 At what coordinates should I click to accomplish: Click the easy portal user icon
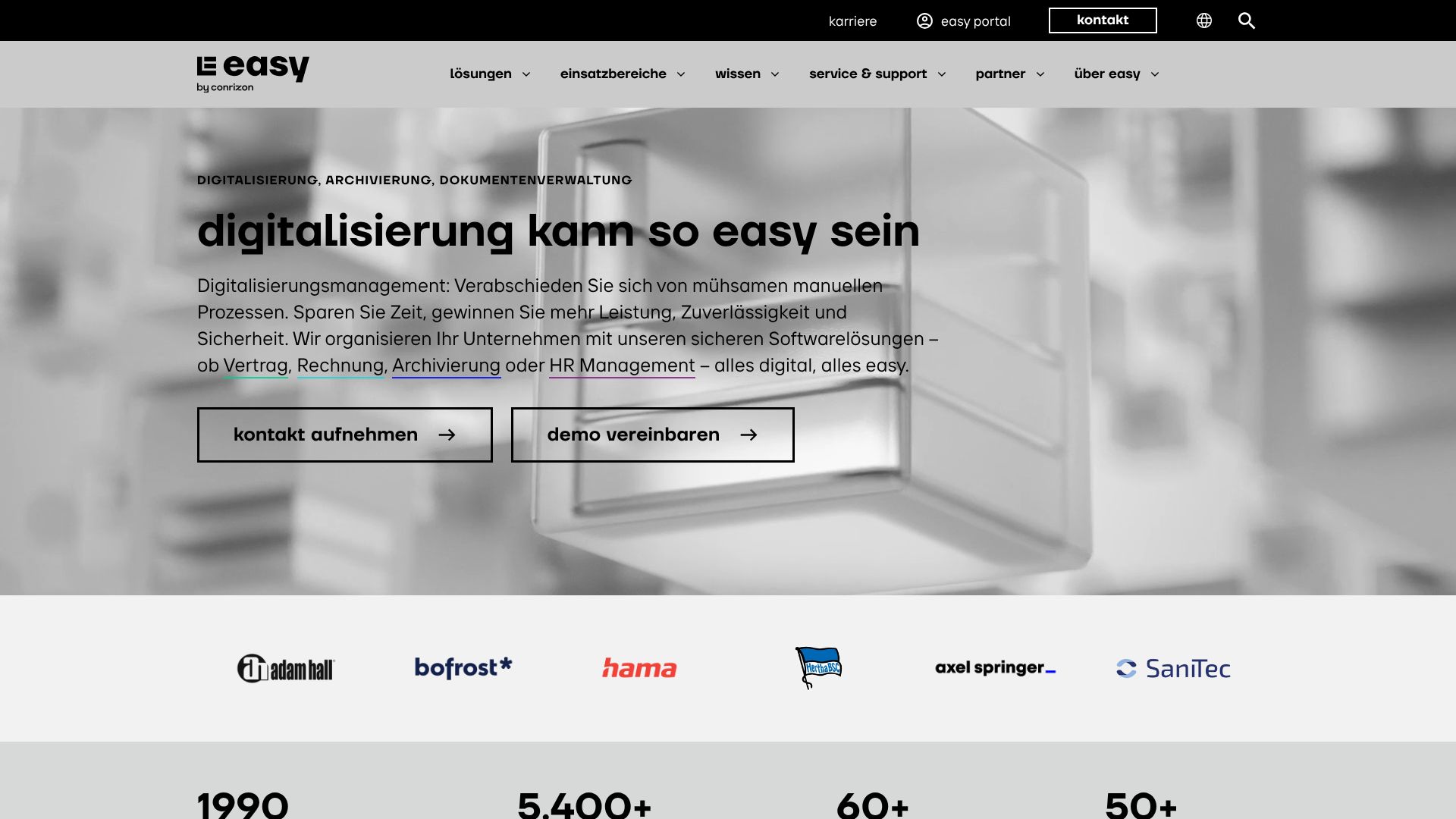[x=924, y=20]
